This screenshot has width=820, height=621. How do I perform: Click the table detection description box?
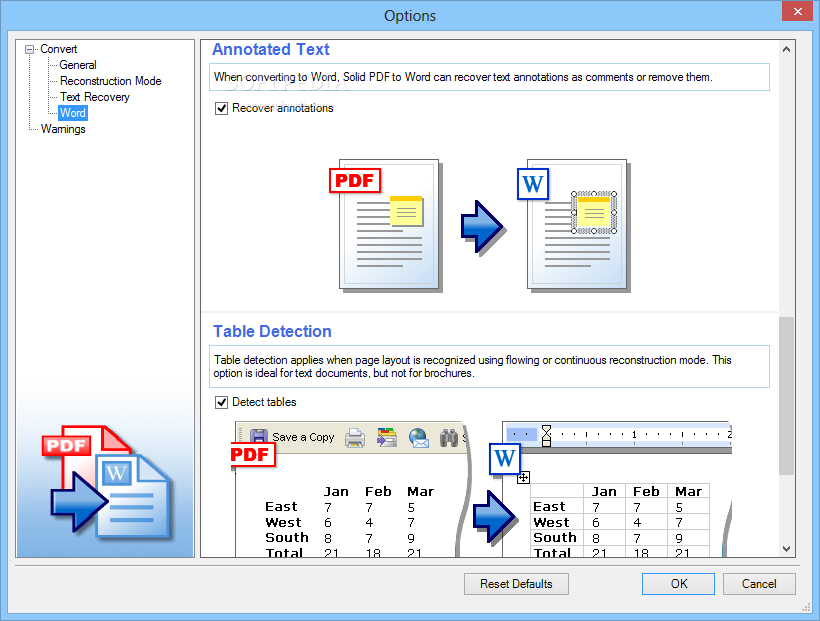(489, 366)
